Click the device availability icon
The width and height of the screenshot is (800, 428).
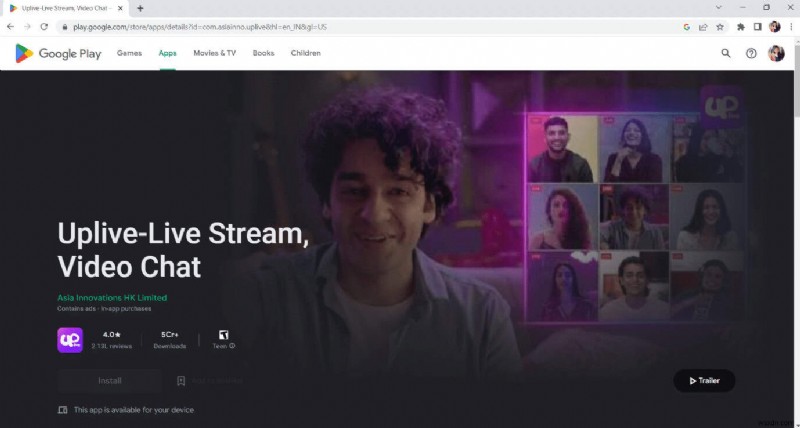coord(62,410)
